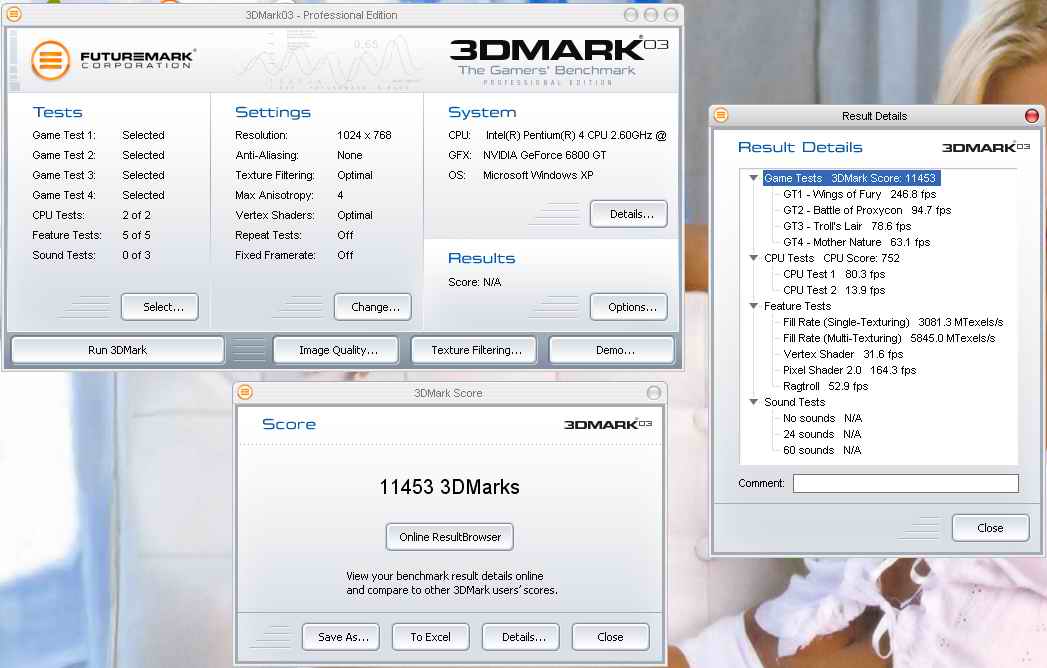Open the Change settings dialog
The image size is (1047, 668).
click(x=373, y=307)
